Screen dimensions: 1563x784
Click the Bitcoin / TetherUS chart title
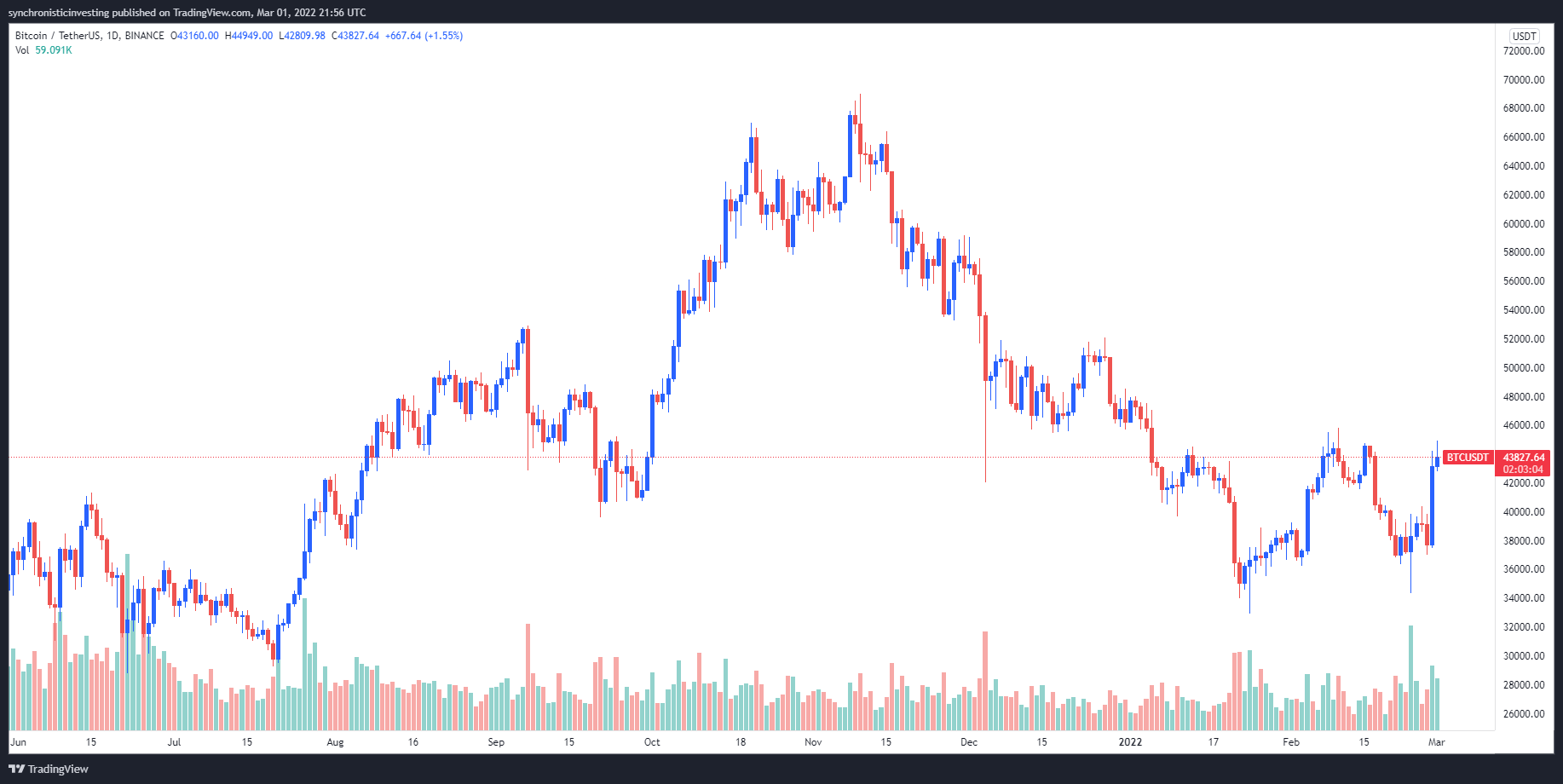(x=89, y=36)
